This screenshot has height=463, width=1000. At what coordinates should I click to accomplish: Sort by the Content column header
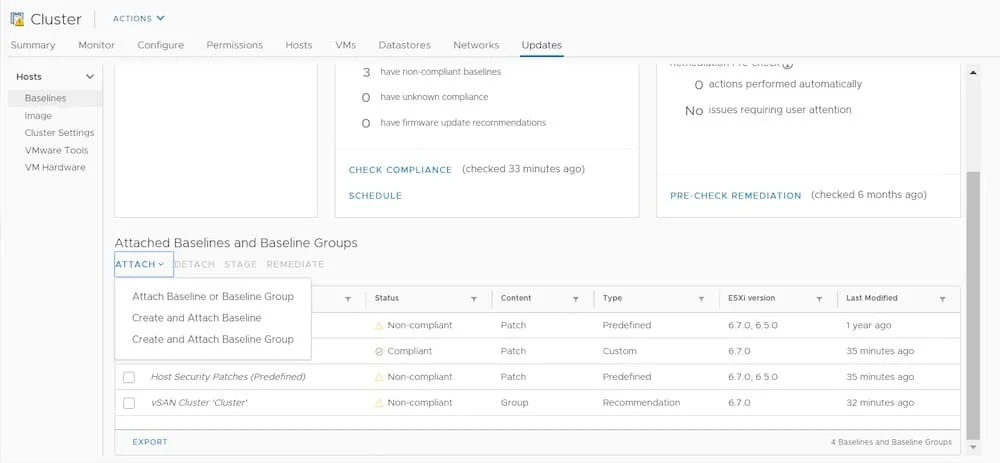point(516,298)
